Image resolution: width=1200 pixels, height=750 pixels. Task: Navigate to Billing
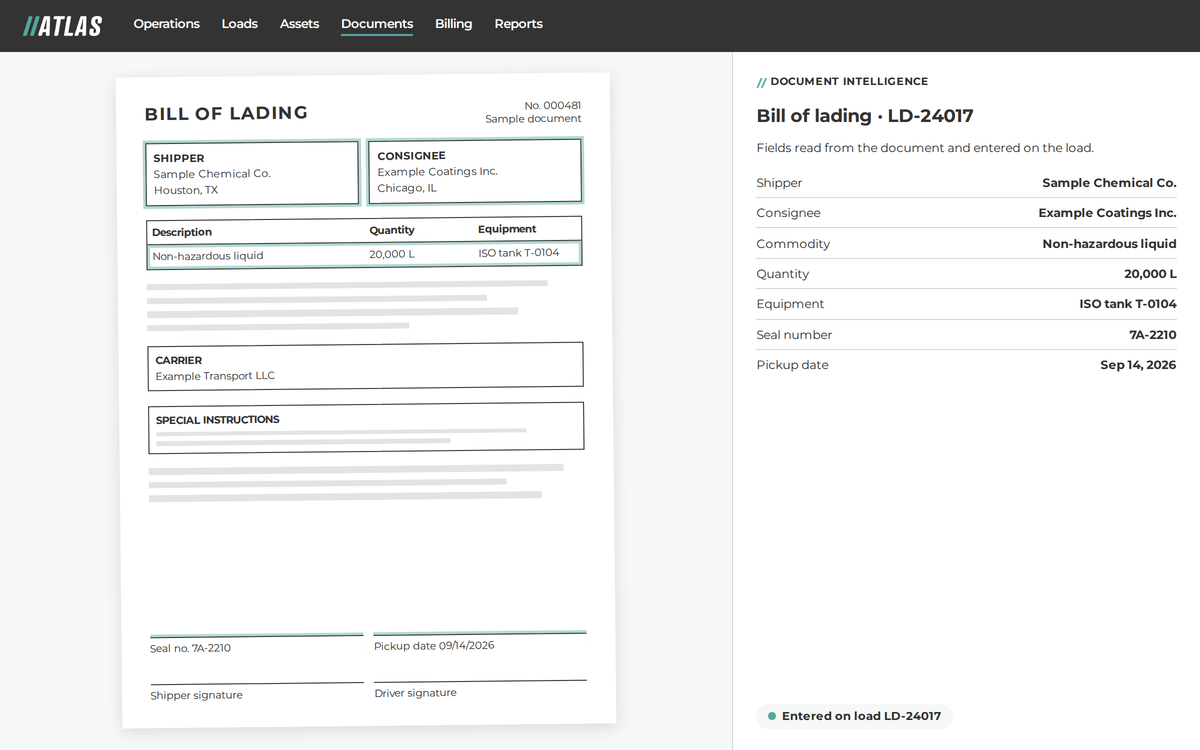453,24
